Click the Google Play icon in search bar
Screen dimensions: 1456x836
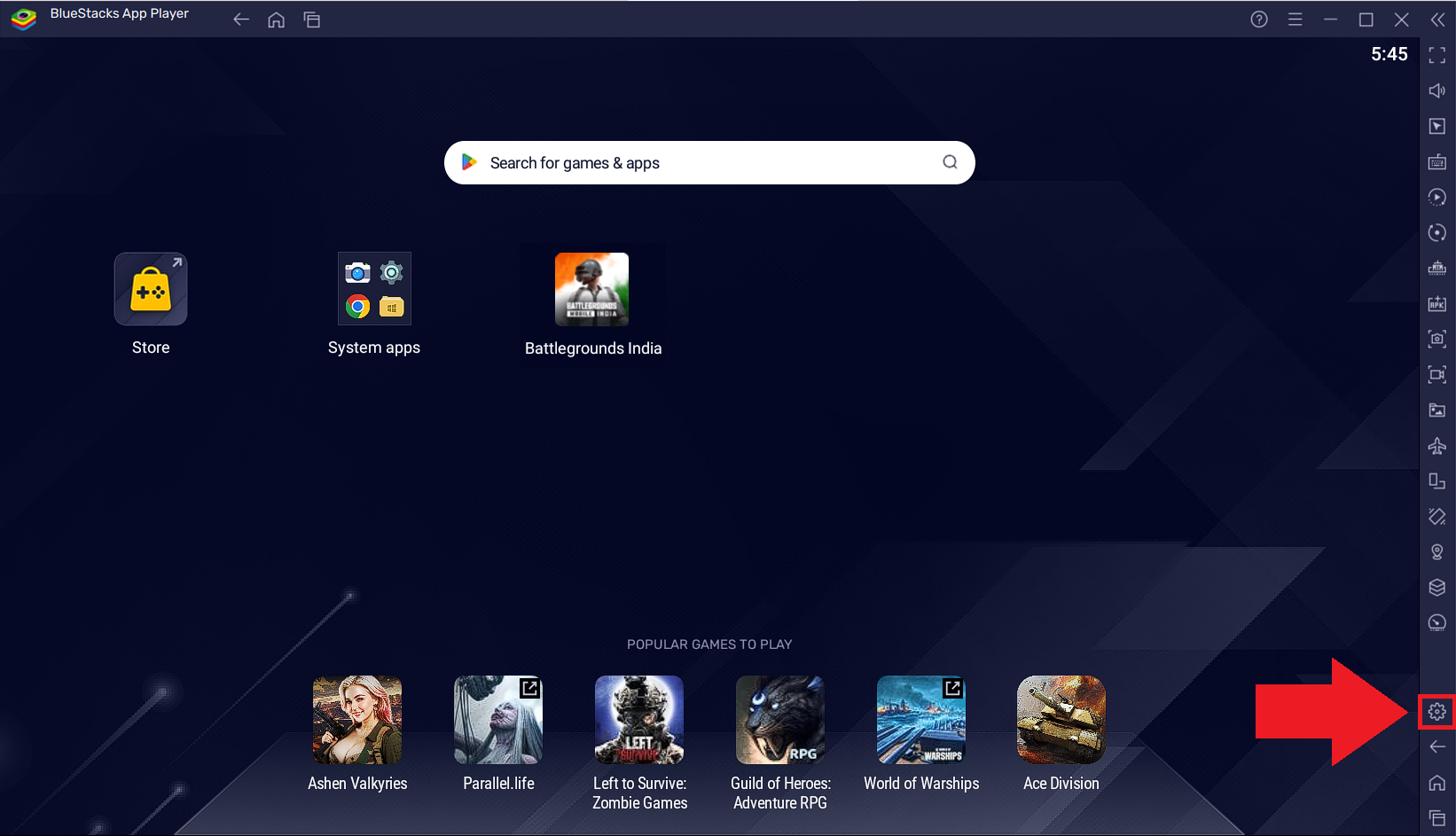pos(469,162)
